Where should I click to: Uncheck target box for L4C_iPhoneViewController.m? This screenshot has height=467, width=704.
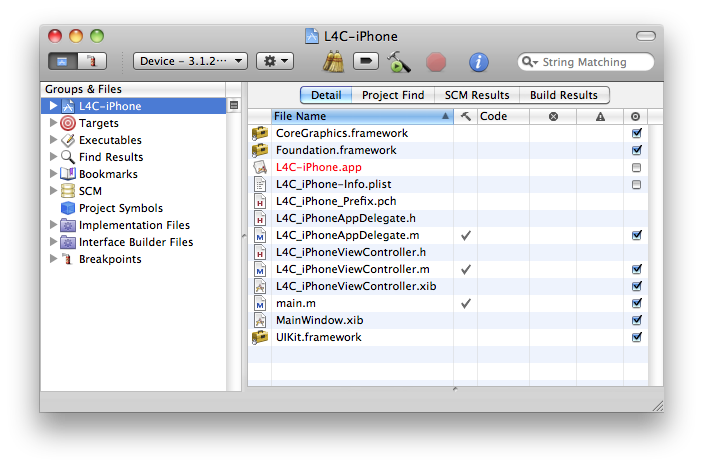coord(637,269)
